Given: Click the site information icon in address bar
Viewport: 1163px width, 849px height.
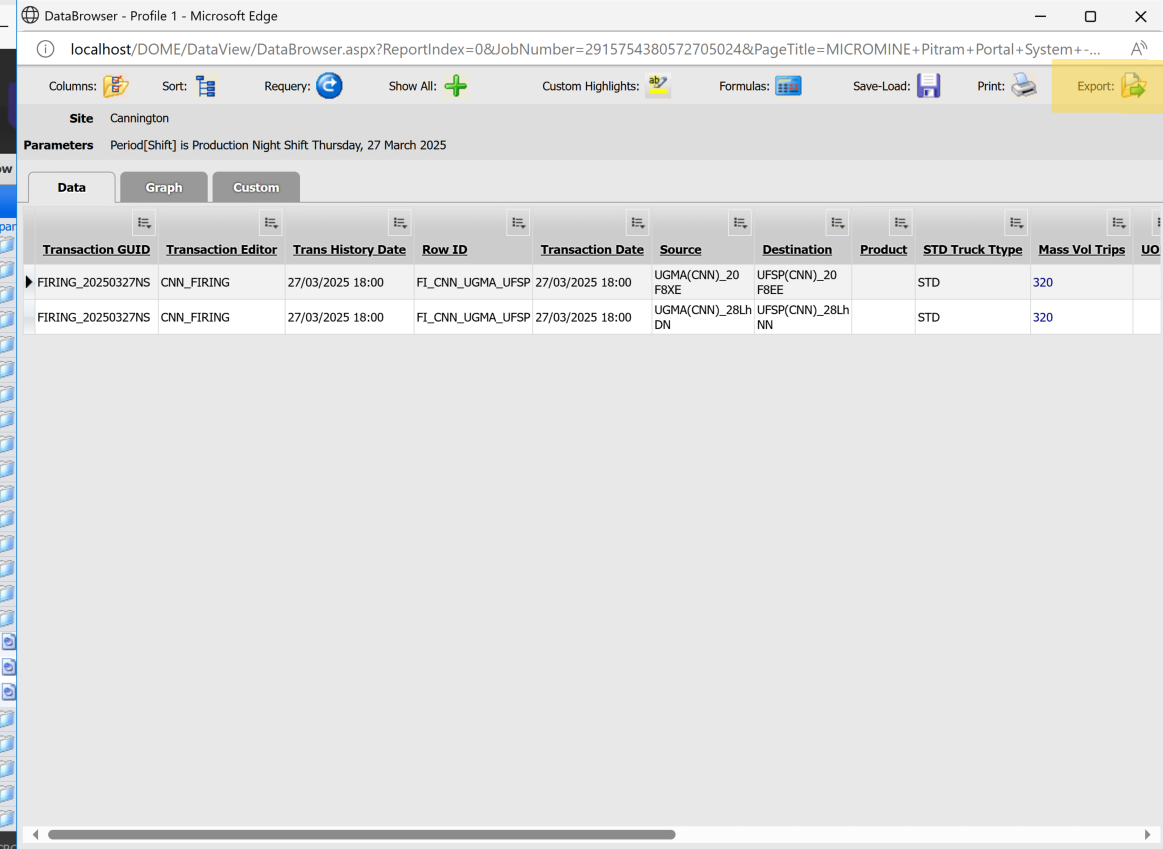Looking at the screenshot, I should 45,49.
